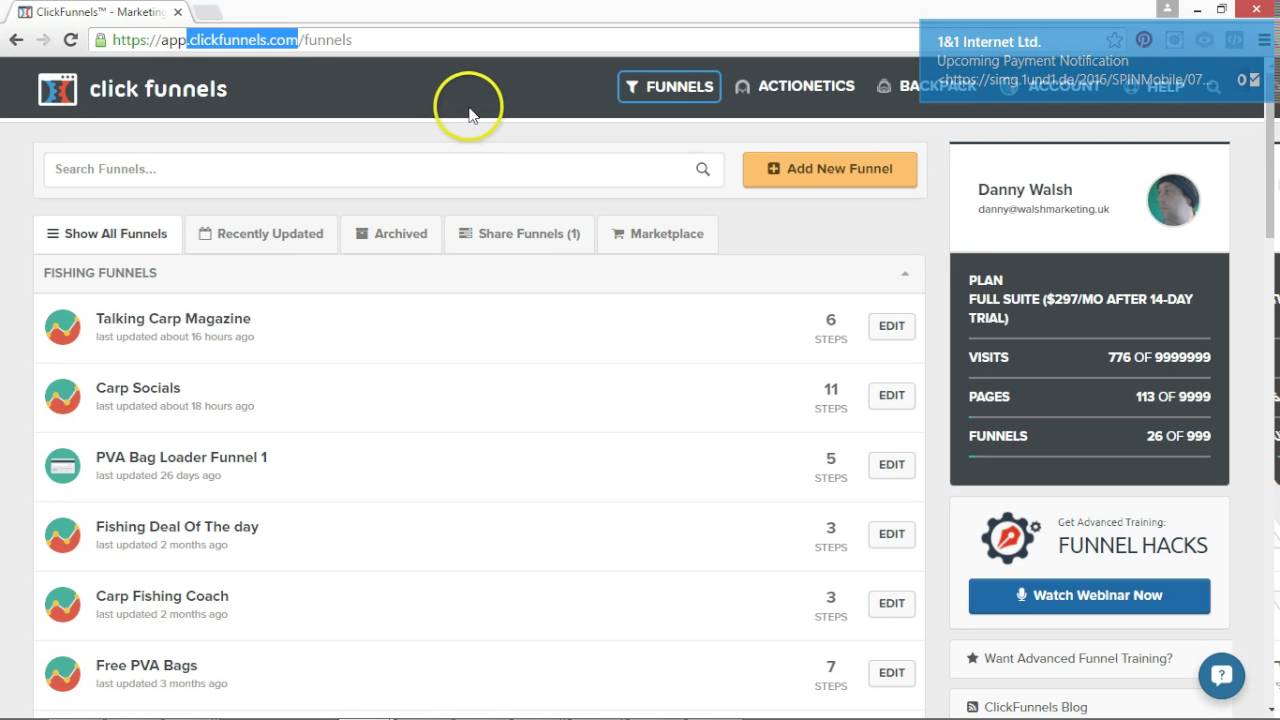Select the Show All Funnels tab

pyautogui.click(x=107, y=234)
